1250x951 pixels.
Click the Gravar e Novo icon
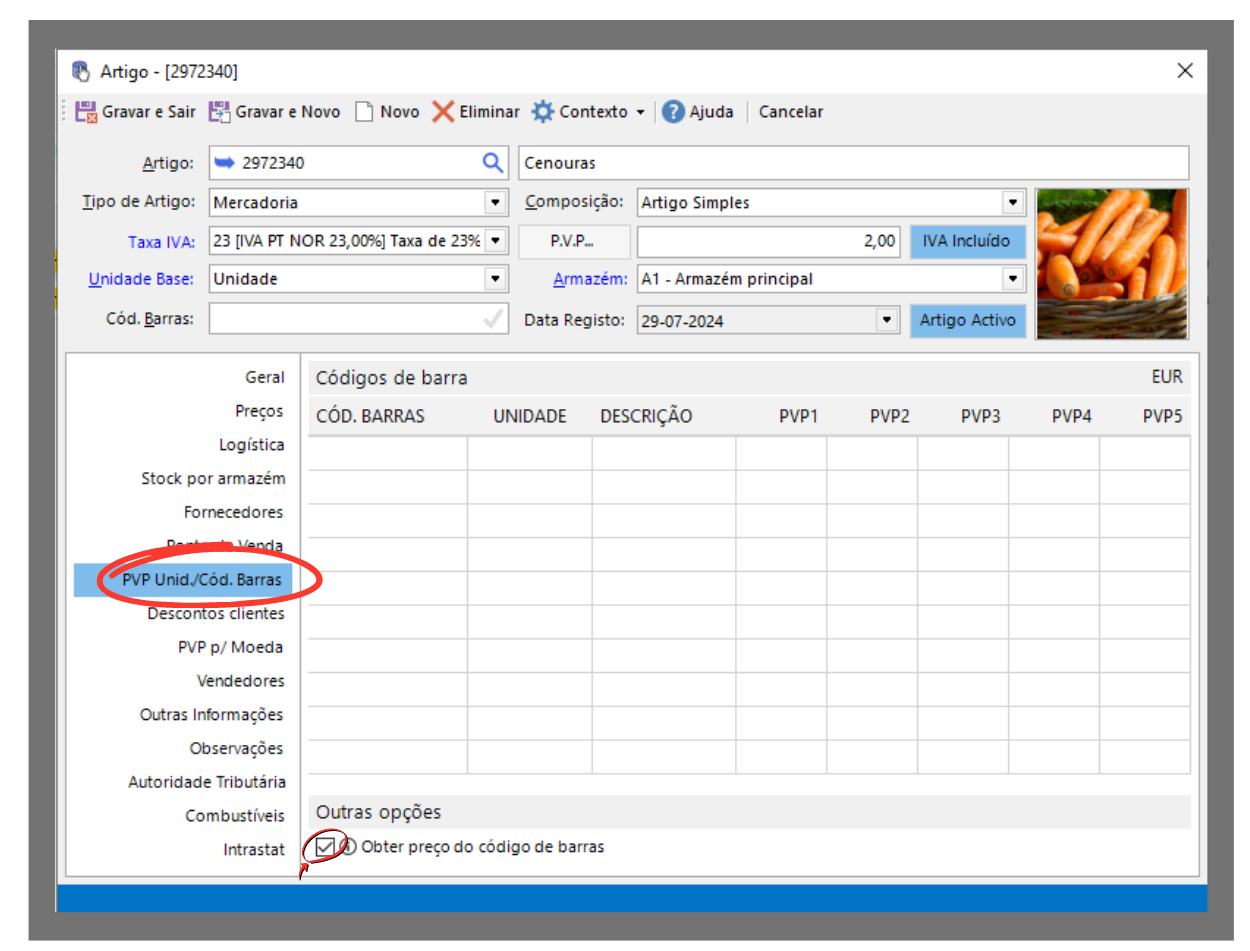click(x=219, y=112)
